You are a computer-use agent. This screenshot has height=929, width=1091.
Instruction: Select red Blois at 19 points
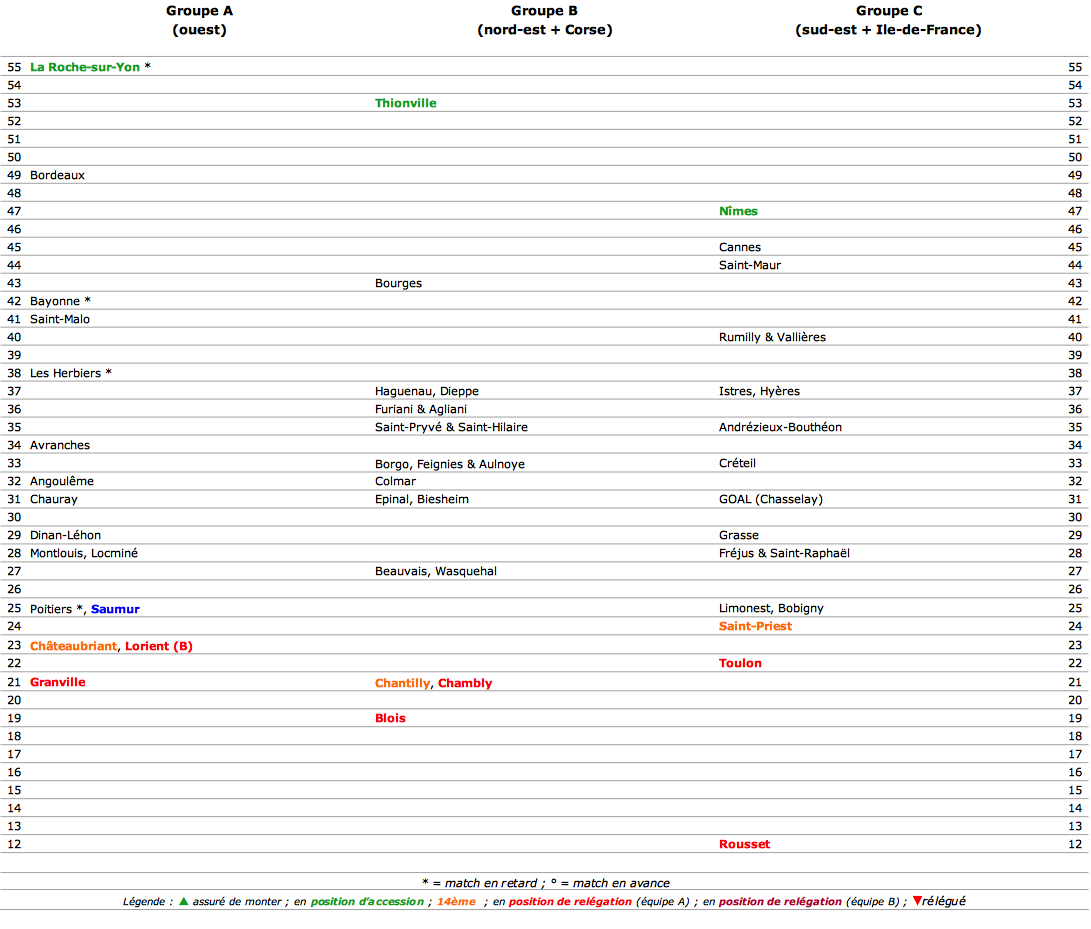[x=390, y=718]
